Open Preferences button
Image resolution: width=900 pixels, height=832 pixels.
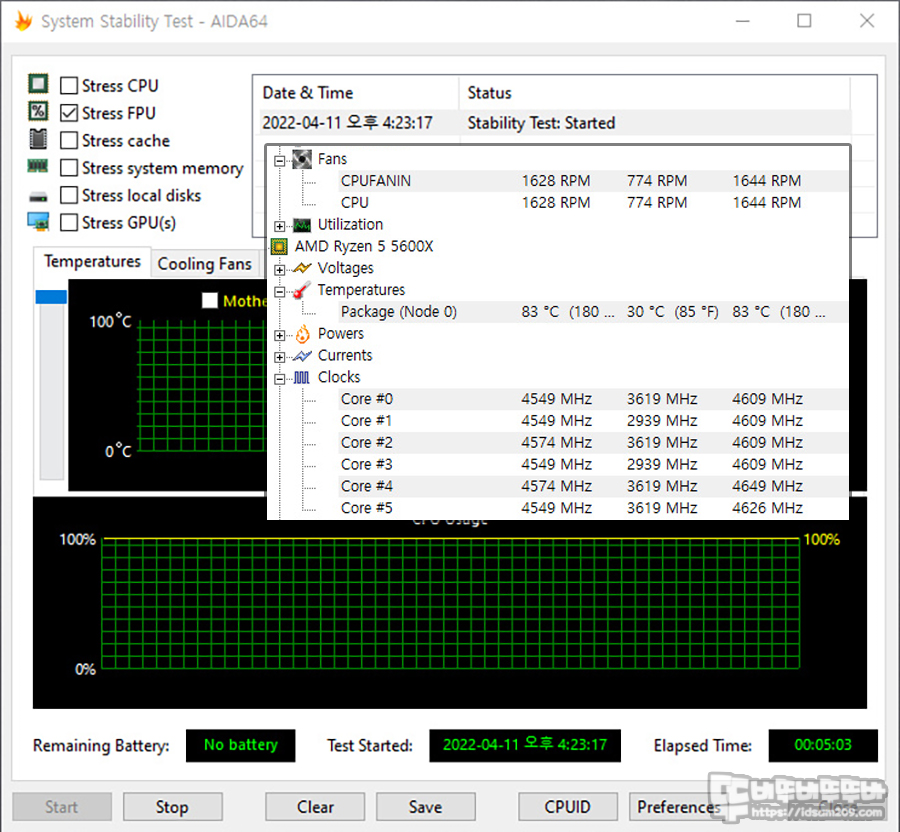(678, 807)
